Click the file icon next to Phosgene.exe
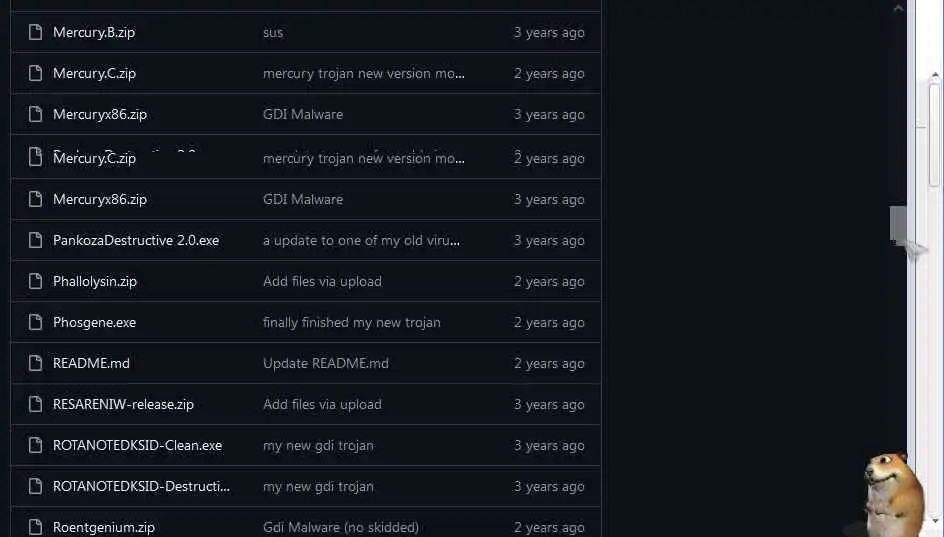This screenshot has height=537, width=944. (36, 322)
